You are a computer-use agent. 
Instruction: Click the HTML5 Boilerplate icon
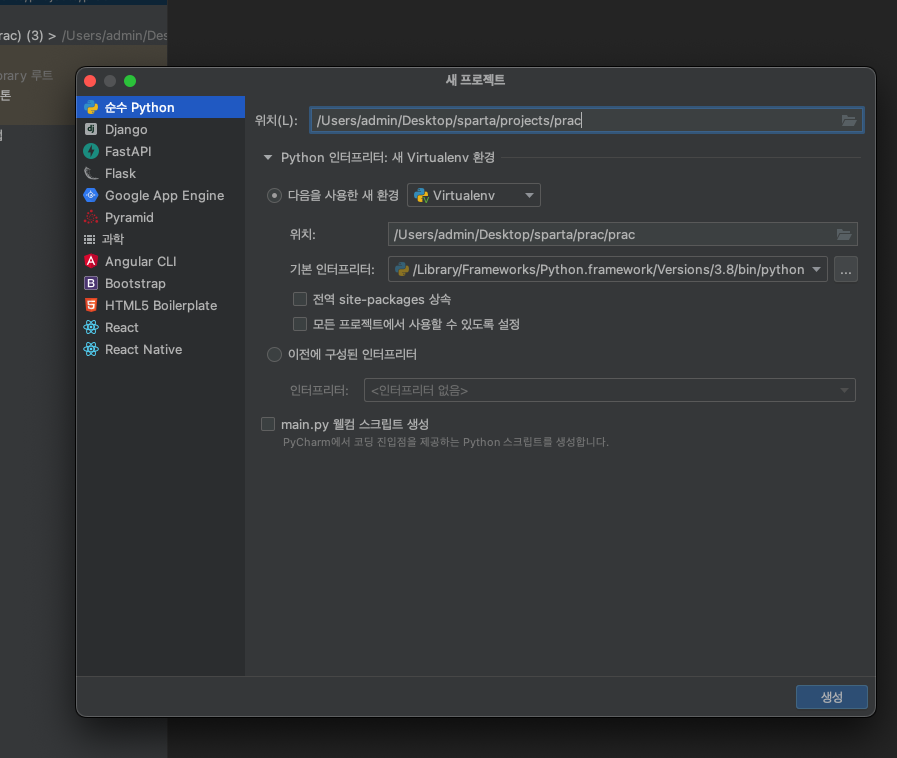pos(91,305)
